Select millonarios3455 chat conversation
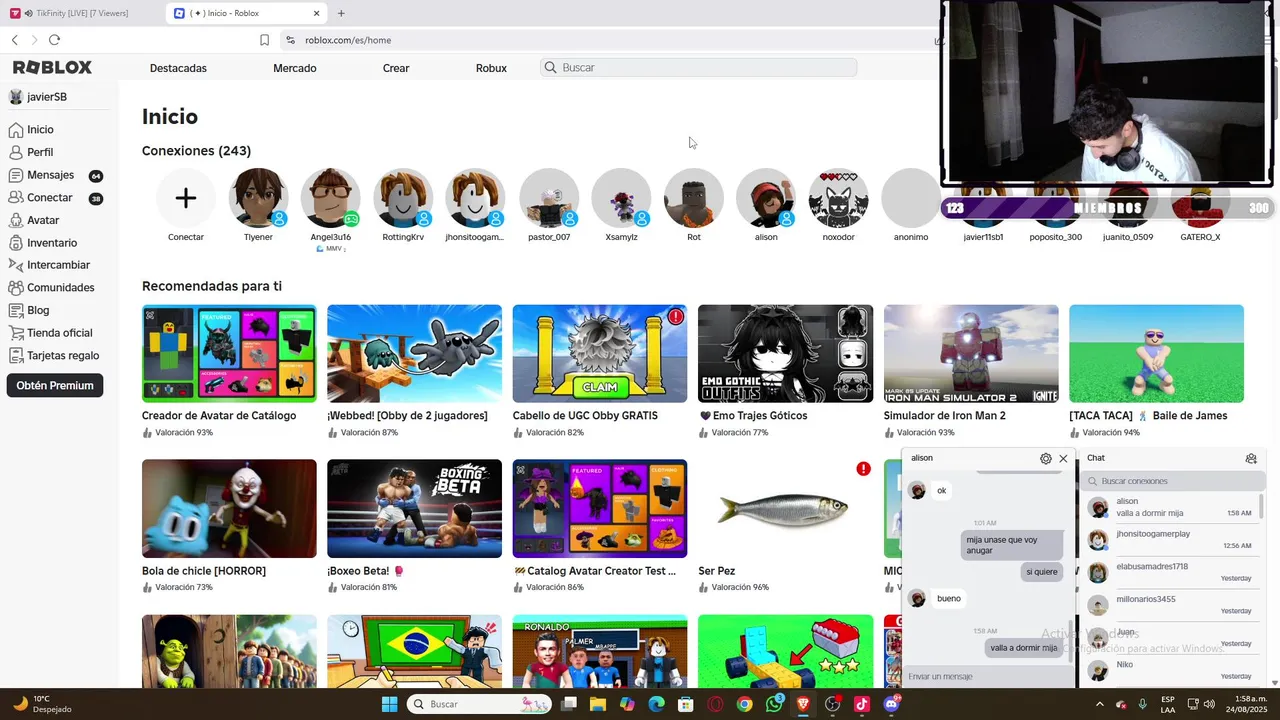The width and height of the screenshot is (1280, 720). click(1171, 605)
